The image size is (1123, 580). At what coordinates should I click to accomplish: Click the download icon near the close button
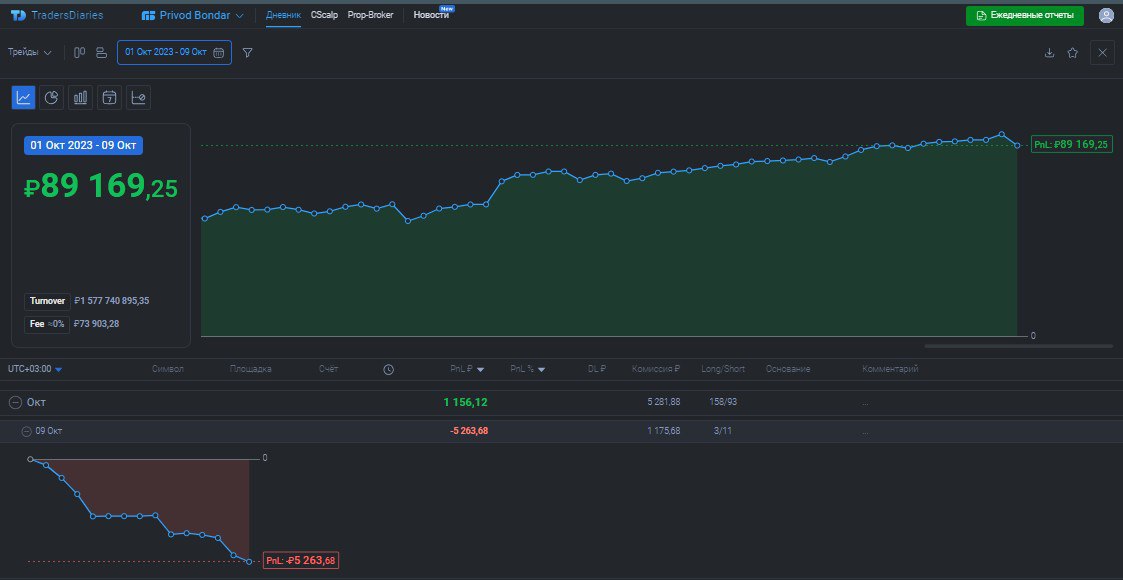(1048, 53)
